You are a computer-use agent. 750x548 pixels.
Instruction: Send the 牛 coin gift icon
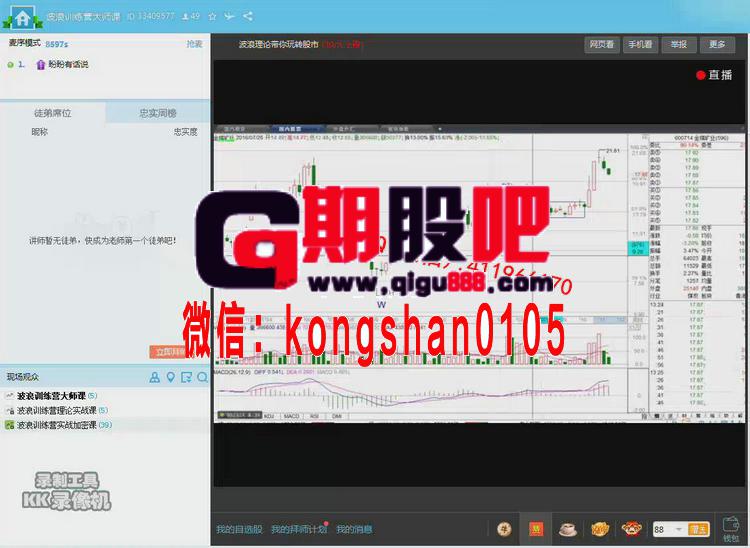[x=504, y=529]
